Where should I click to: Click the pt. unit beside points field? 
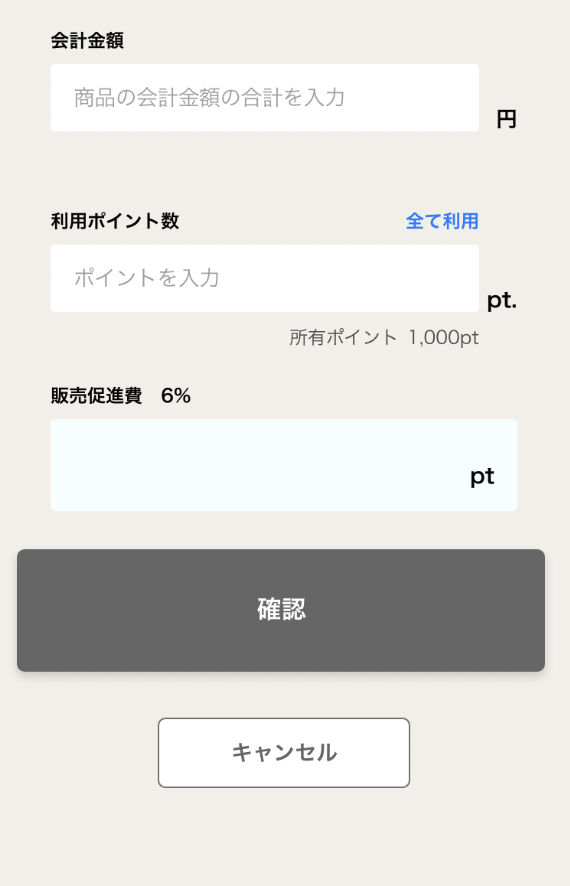(502, 301)
